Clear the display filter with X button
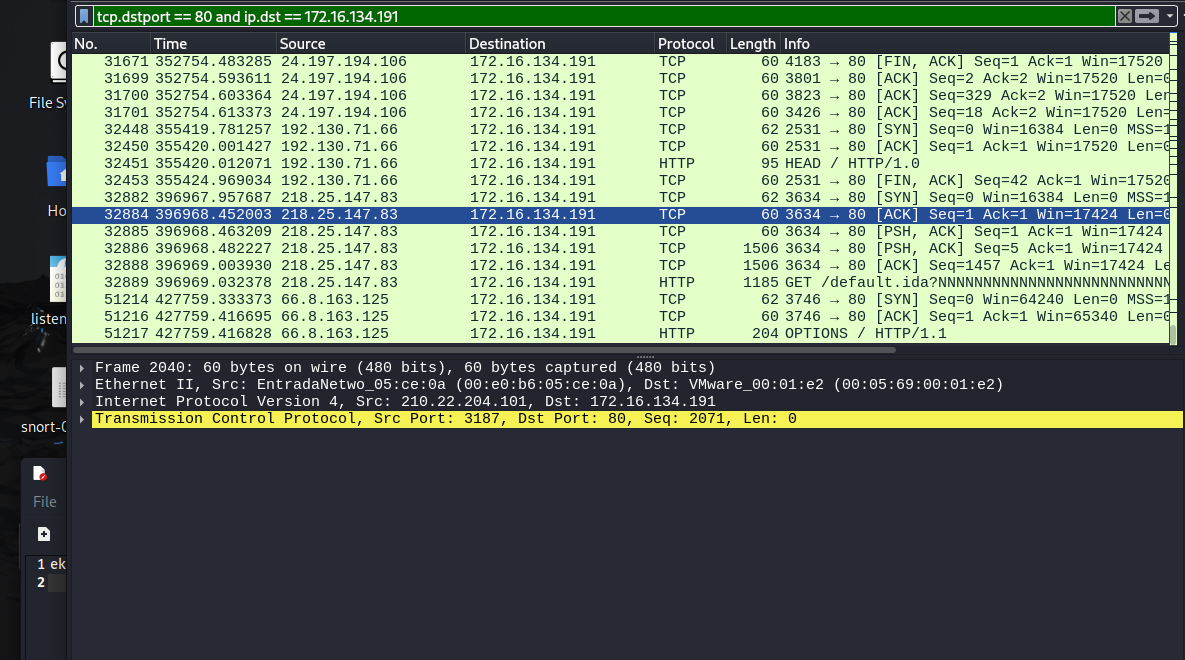 click(x=1125, y=16)
